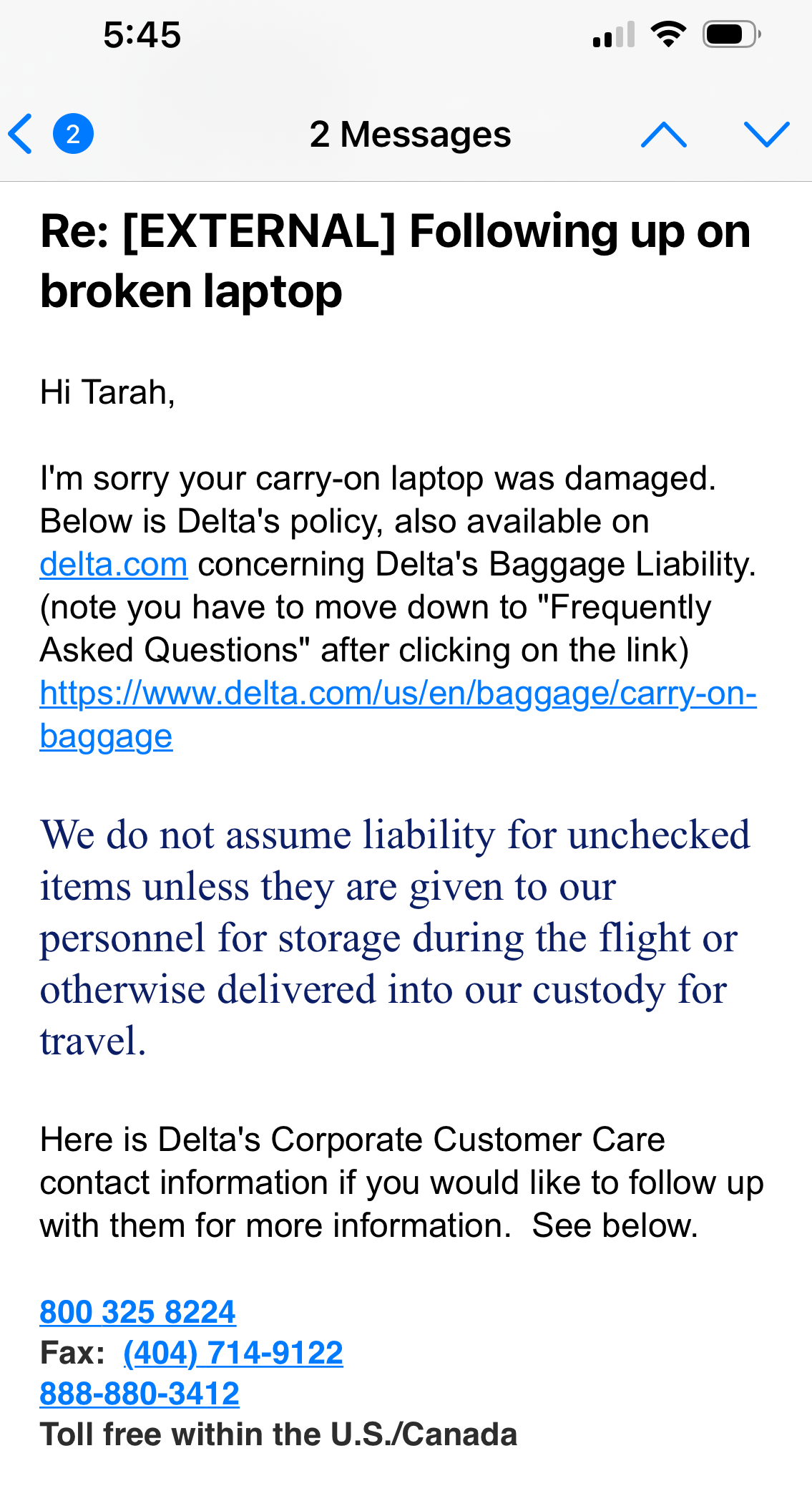The image size is (812, 1491).
Task: Tap the 2 Messages thread title
Action: pos(410,134)
